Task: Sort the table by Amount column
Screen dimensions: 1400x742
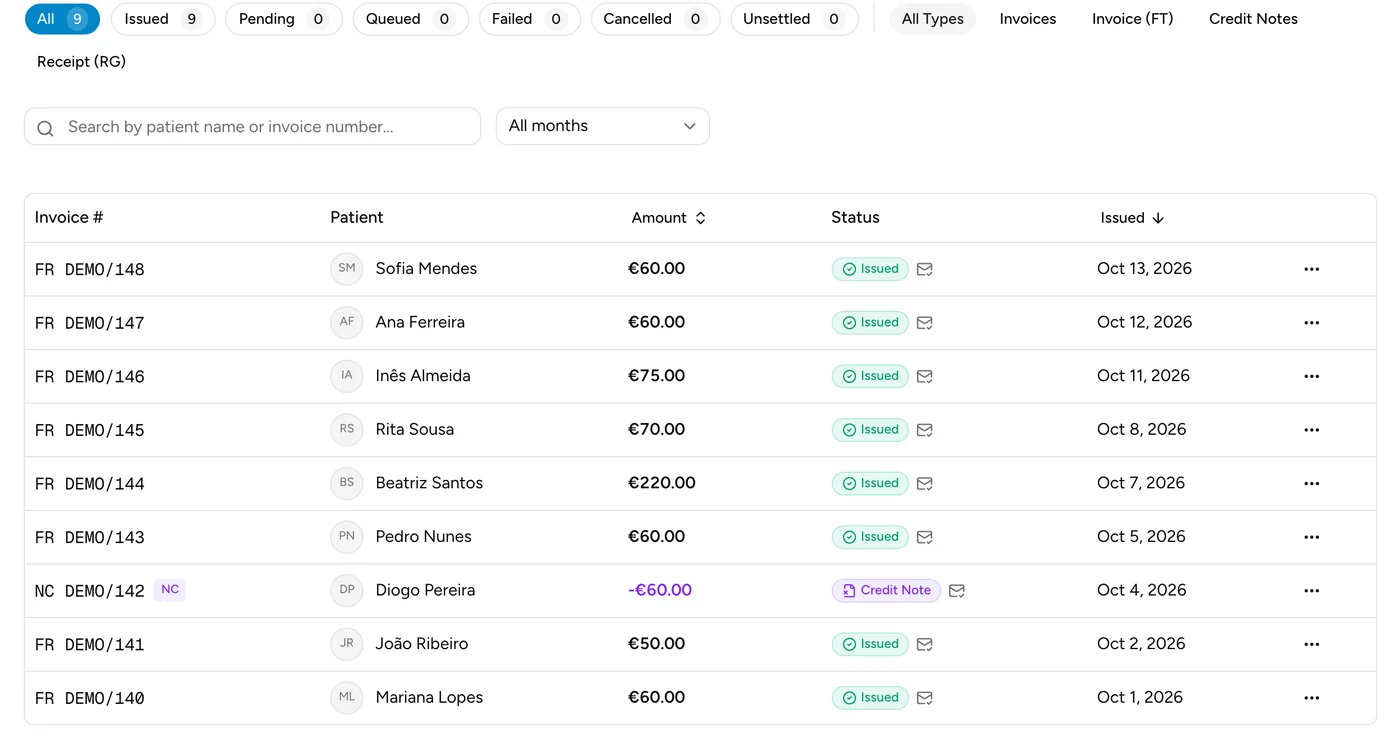Action: [669, 218]
